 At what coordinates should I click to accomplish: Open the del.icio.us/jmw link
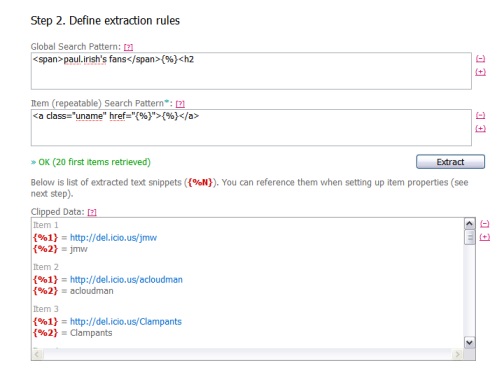click(x=113, y=238)
